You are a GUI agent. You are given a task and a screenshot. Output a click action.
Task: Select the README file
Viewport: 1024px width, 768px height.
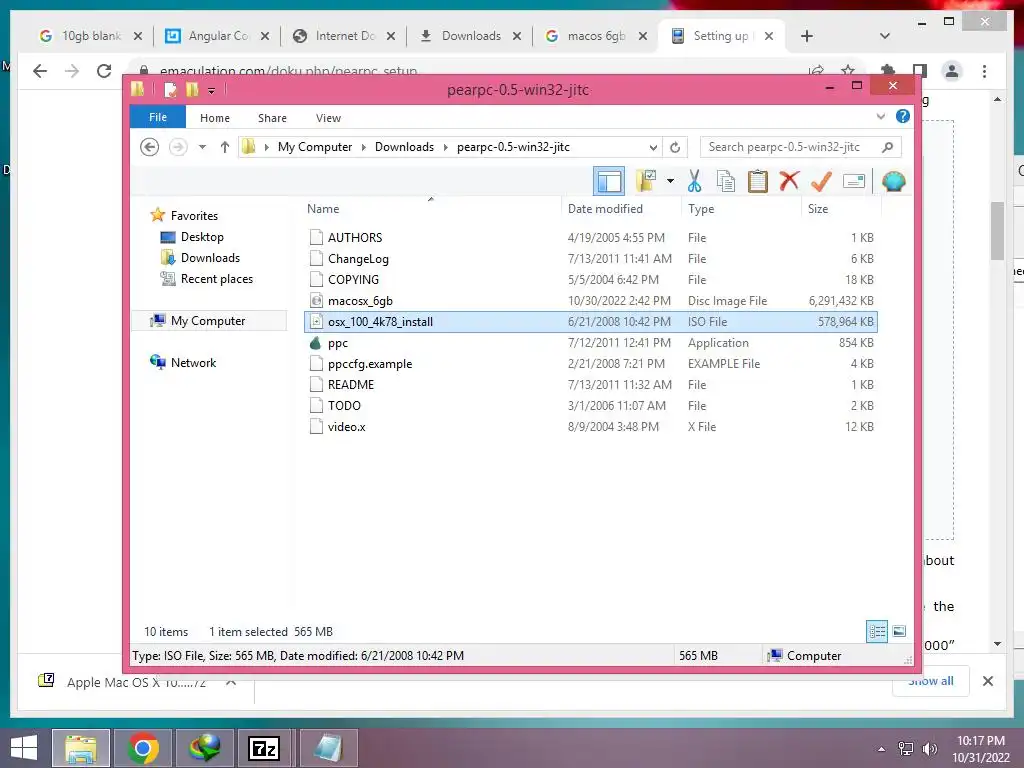tap(590, 384)
